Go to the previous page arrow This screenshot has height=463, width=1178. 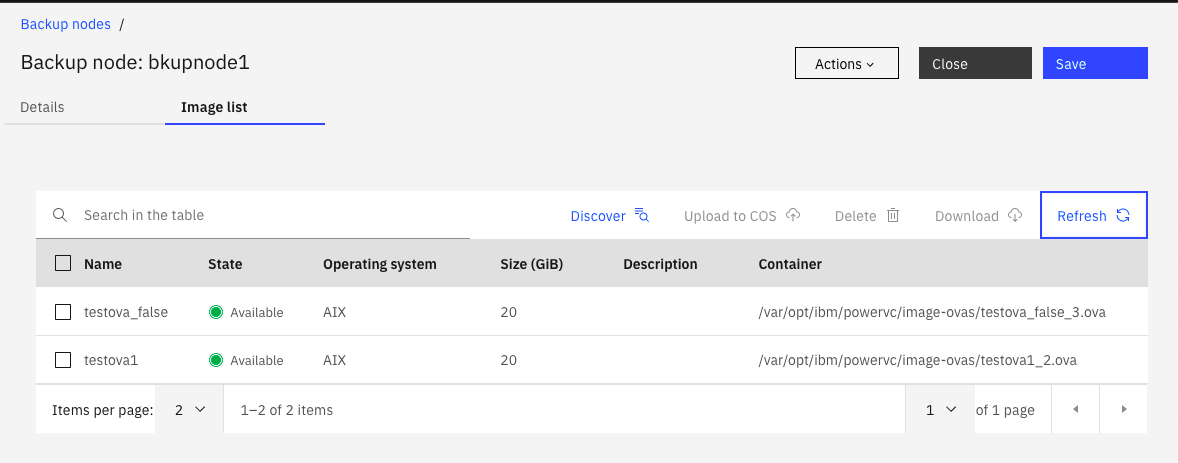1075,410
